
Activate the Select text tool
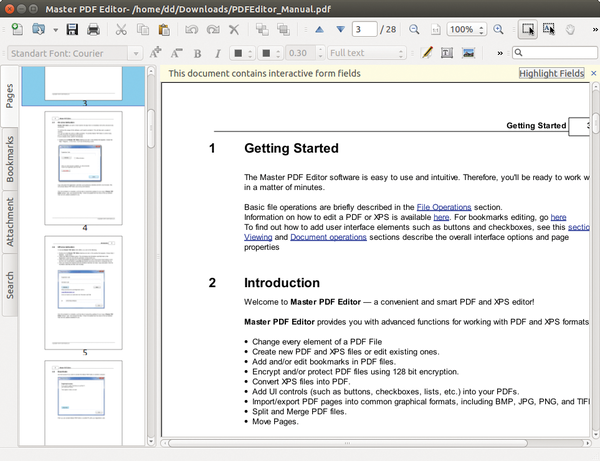click(x=549, y=29)
